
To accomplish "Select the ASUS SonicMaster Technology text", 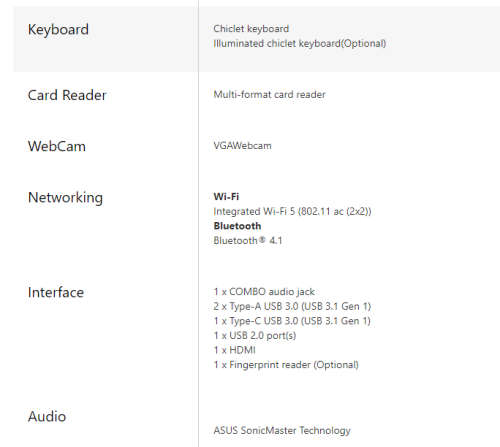I will click(x=282, y=431).
